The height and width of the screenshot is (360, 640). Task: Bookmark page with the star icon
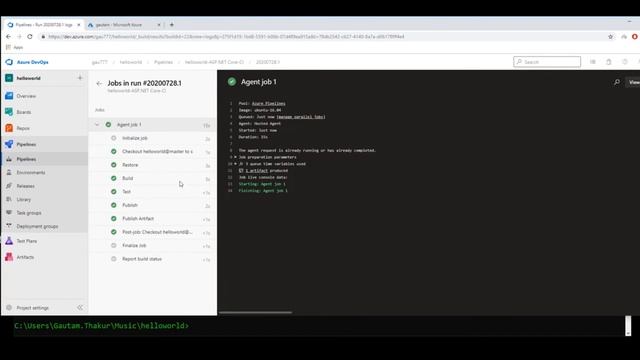click(610, 37)
